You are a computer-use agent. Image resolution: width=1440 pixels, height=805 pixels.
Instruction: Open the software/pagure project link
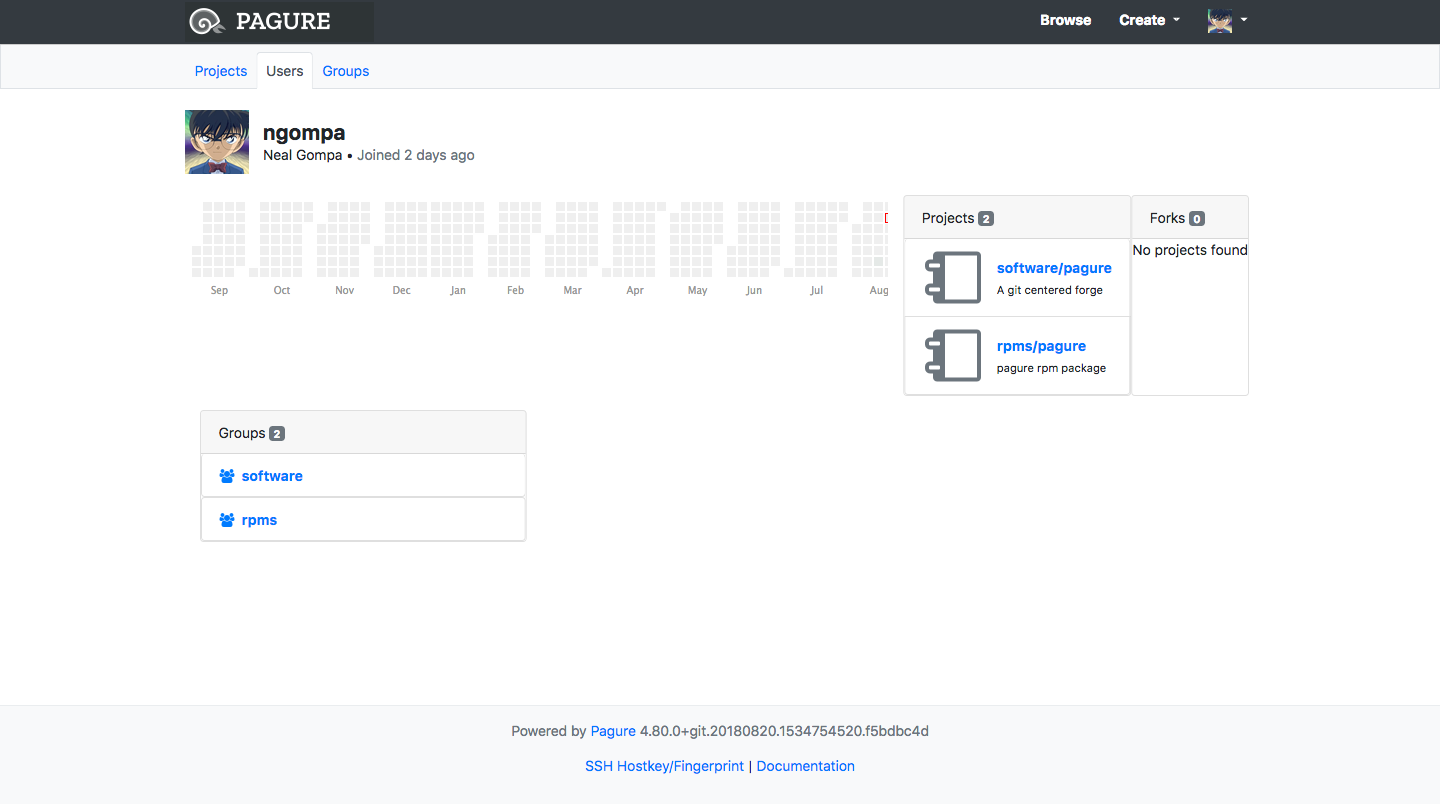(1054, 268)
